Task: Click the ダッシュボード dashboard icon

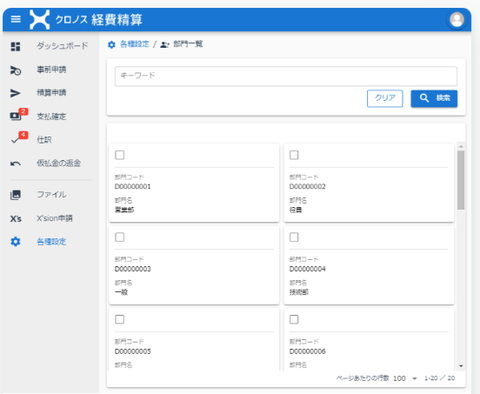Action: (15, 46)
